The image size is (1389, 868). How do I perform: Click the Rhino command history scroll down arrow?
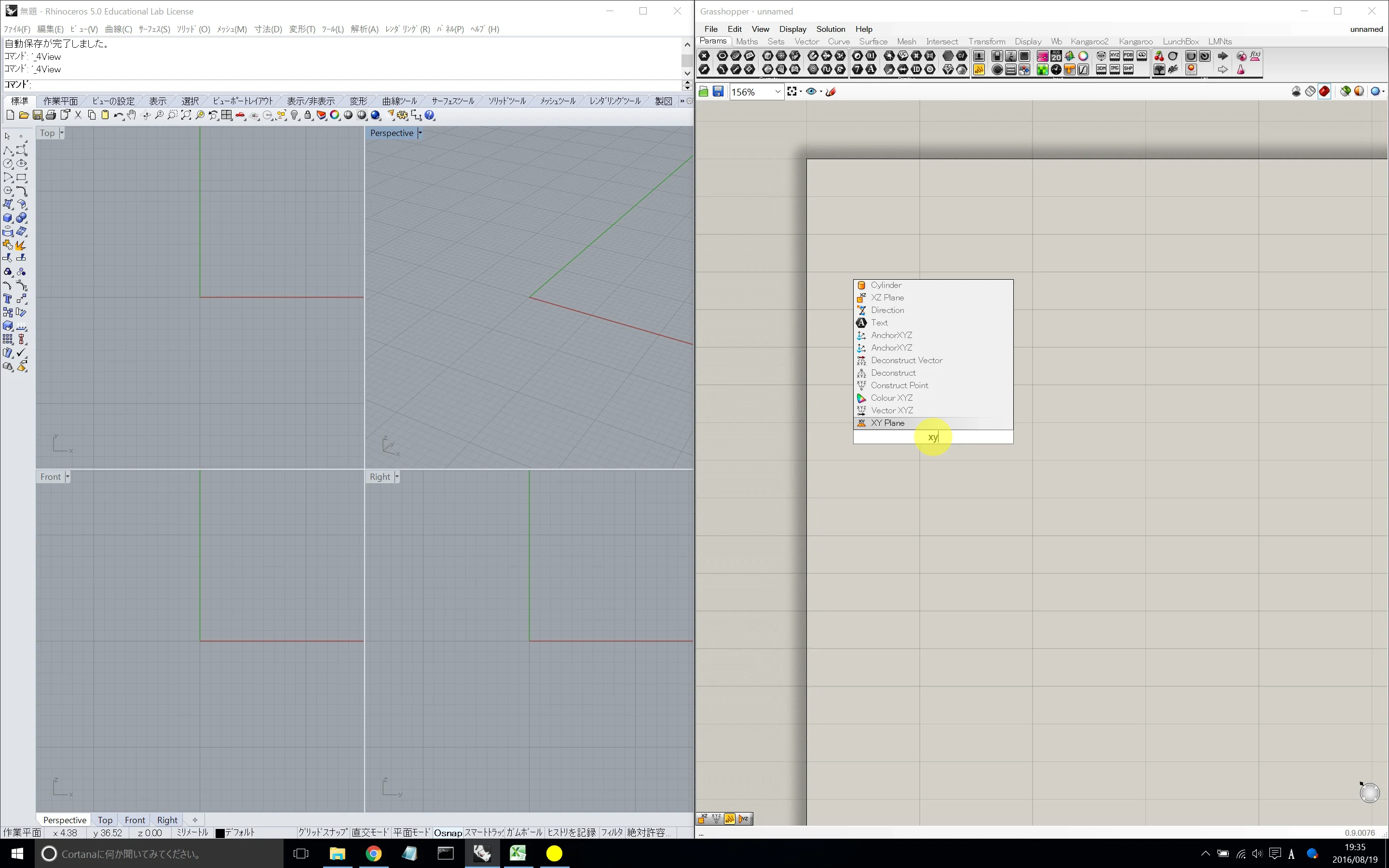tap(687, 73)
